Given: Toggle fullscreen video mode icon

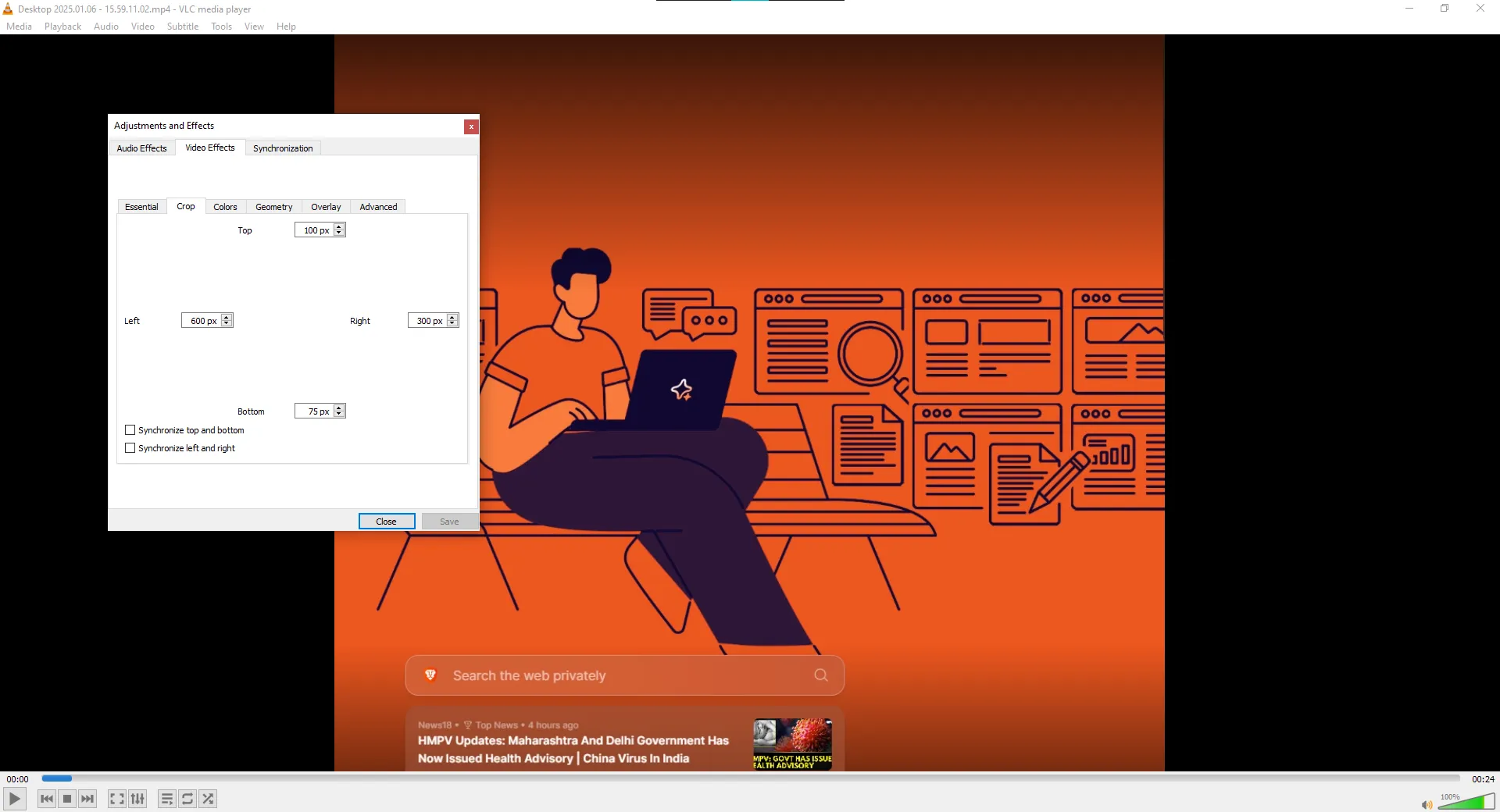Looking at the screenshot, I should pyautogui.click(x=116, y=799).
